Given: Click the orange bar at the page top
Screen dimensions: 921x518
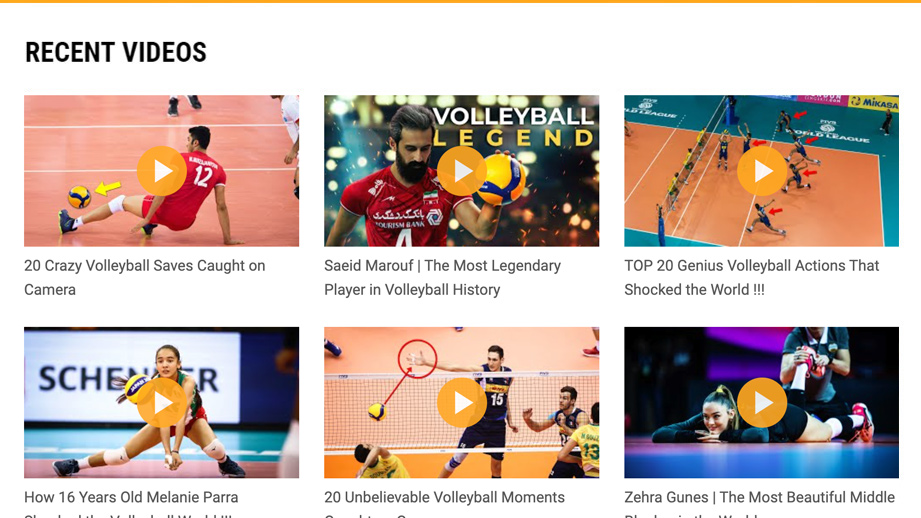Looking at the screenshot, I should (460, 1).
